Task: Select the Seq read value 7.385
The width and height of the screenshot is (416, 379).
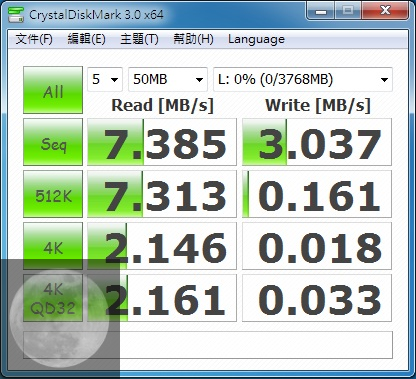Action: click(162, 142)
